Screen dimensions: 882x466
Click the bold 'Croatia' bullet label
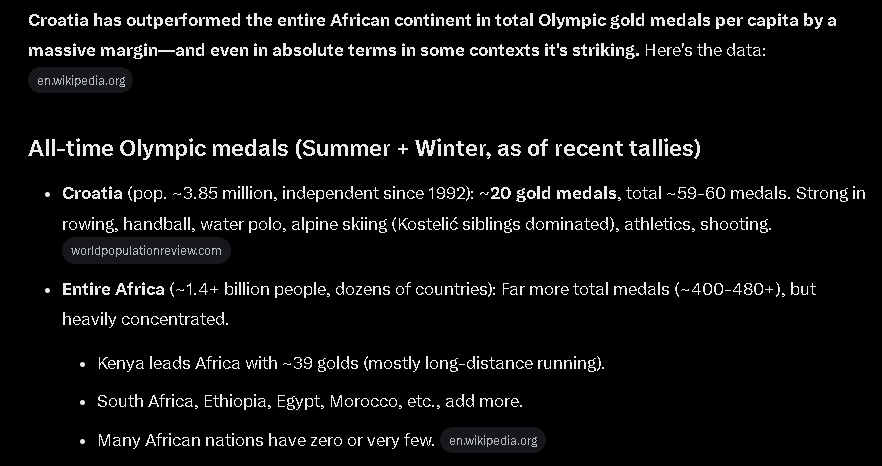92,194
